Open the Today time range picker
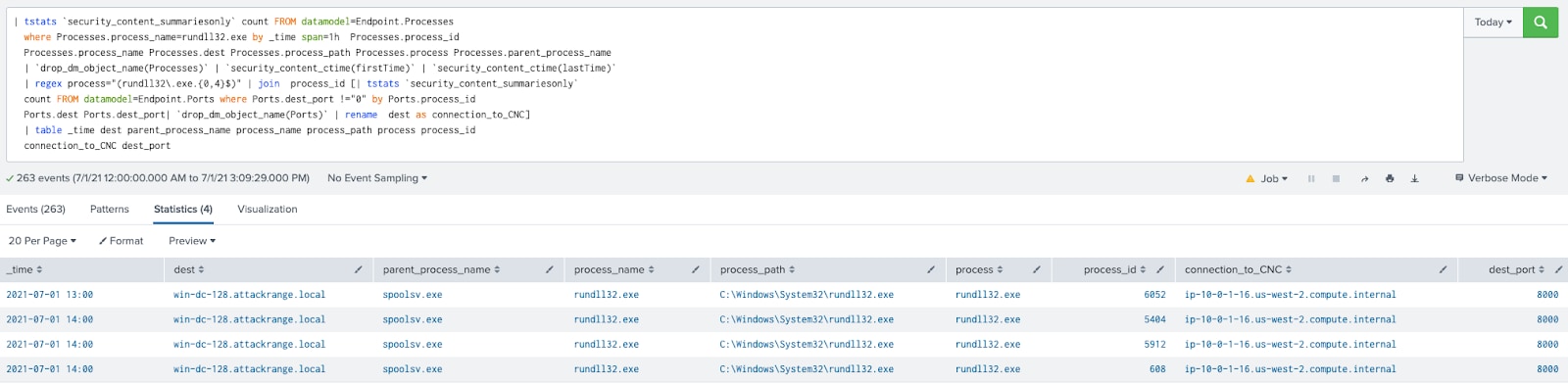 (x=1493, y=22)
